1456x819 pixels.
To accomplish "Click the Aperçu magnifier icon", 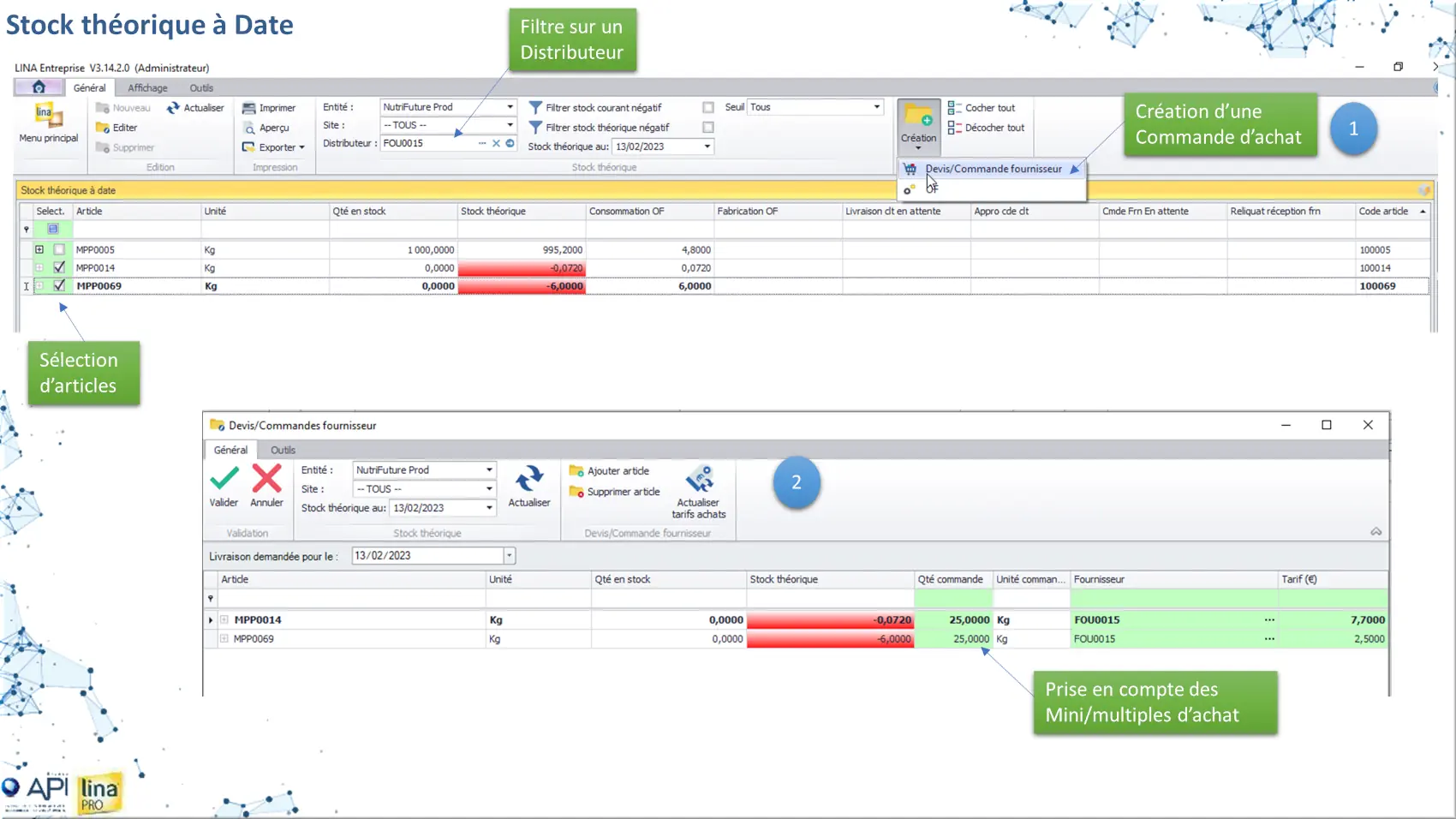I will click(x=249, y=129).
